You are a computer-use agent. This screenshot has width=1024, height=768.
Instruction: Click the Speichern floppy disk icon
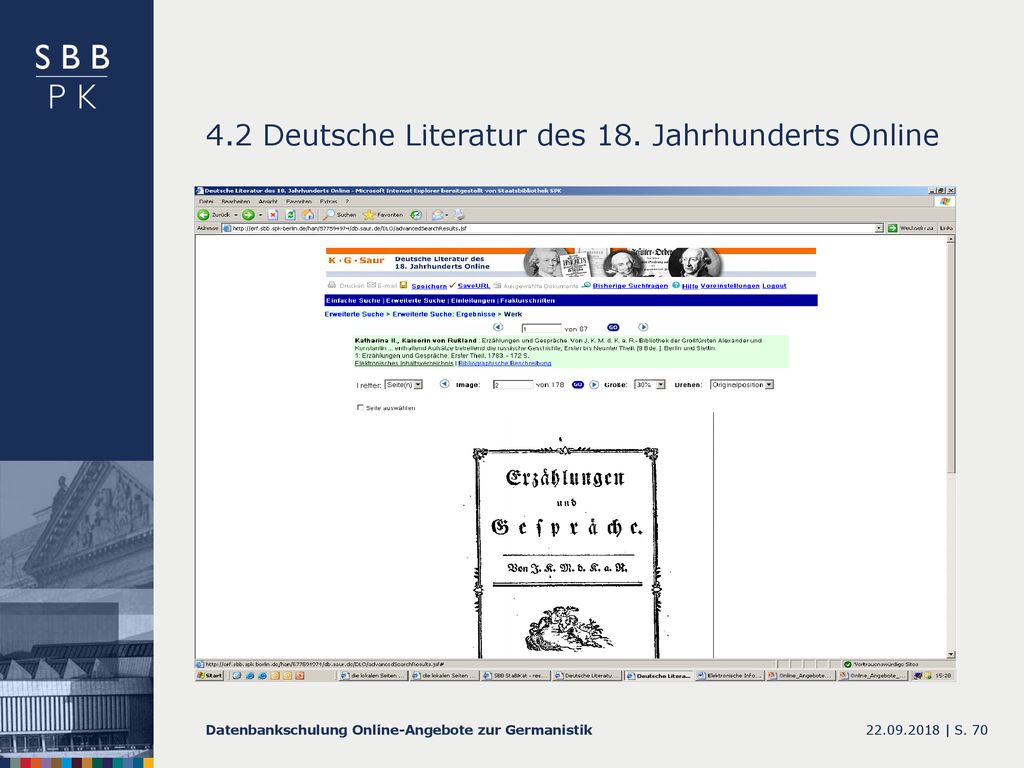[404, 285]
